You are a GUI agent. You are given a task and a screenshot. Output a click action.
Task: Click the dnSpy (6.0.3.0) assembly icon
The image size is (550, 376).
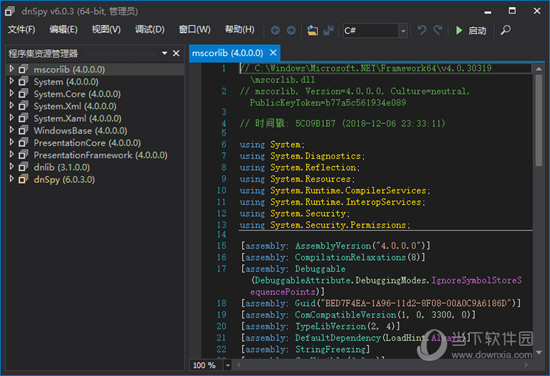[x=23, y=179]
